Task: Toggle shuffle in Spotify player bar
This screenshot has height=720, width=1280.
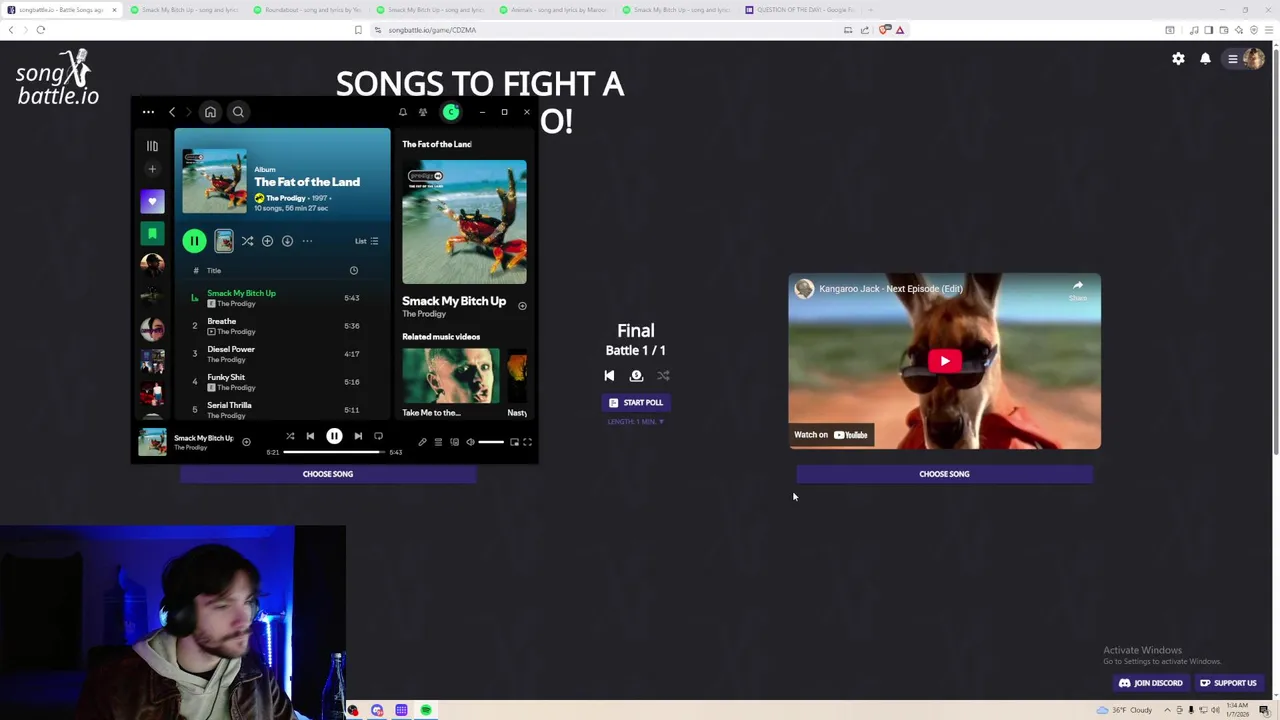Action: point(290,436)
